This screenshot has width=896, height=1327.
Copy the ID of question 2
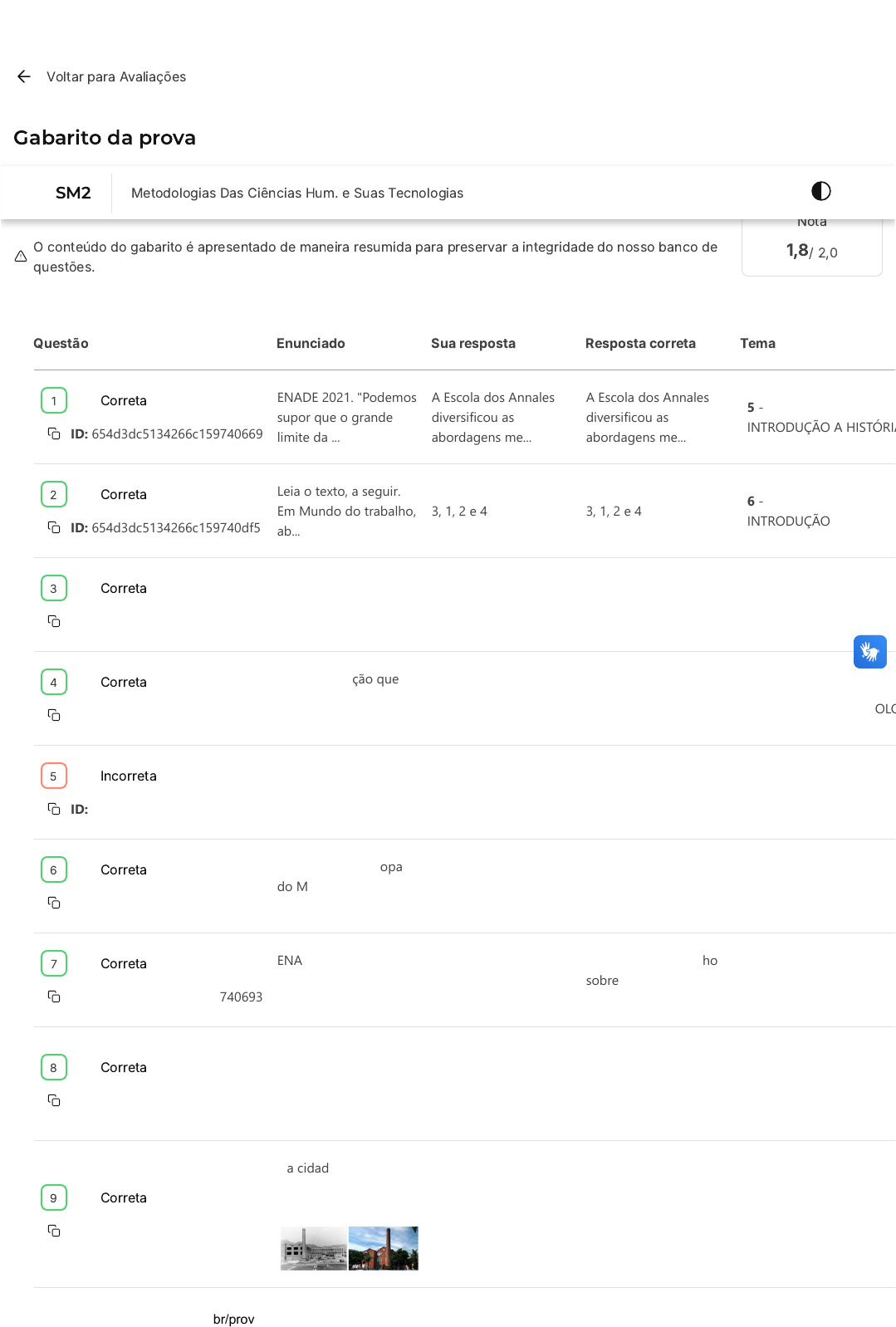pyautogui.click(x=54, y=527)
